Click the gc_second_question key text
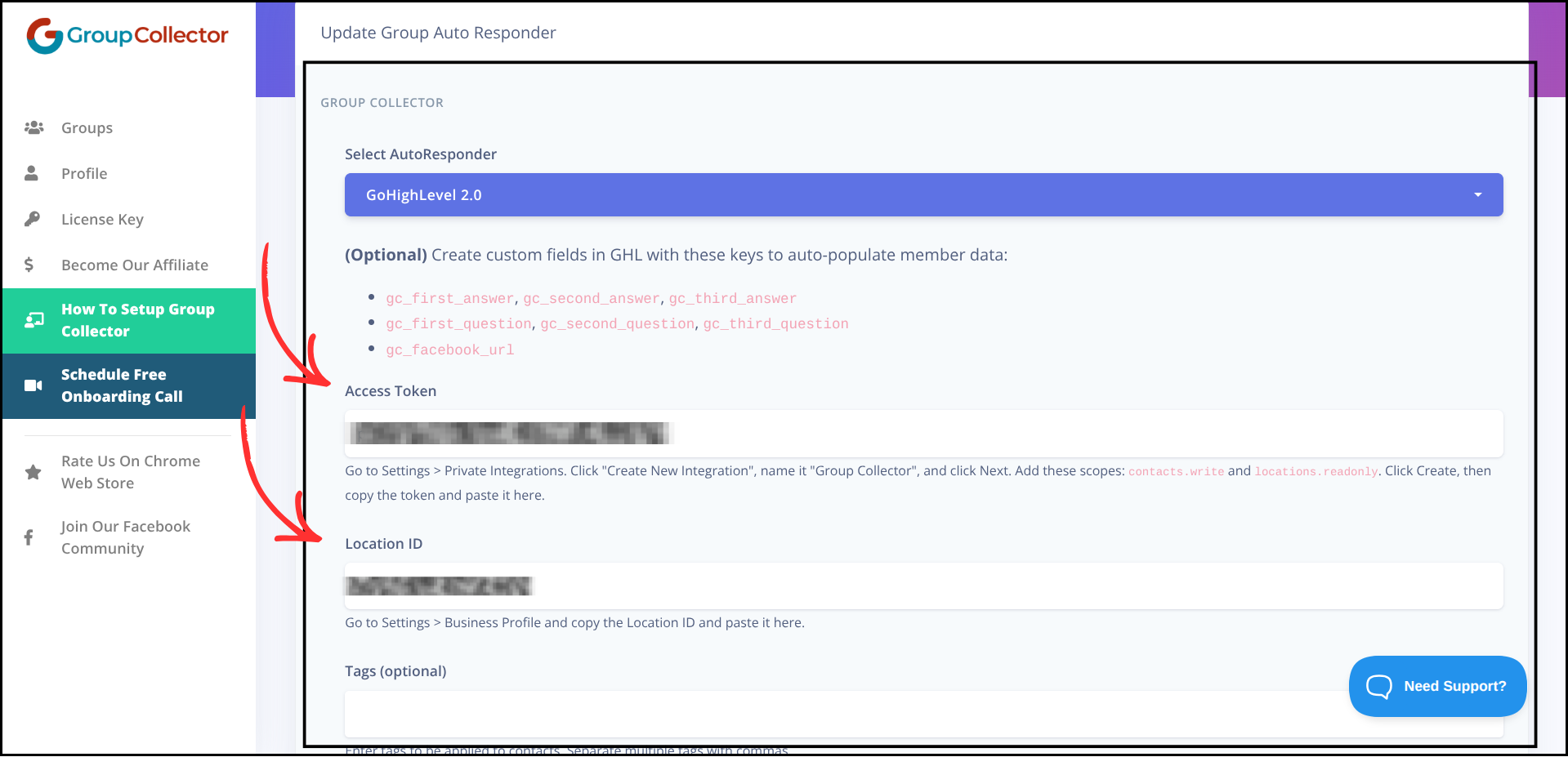This screenshot has width=1568, height=757. (x=618, y=324)
